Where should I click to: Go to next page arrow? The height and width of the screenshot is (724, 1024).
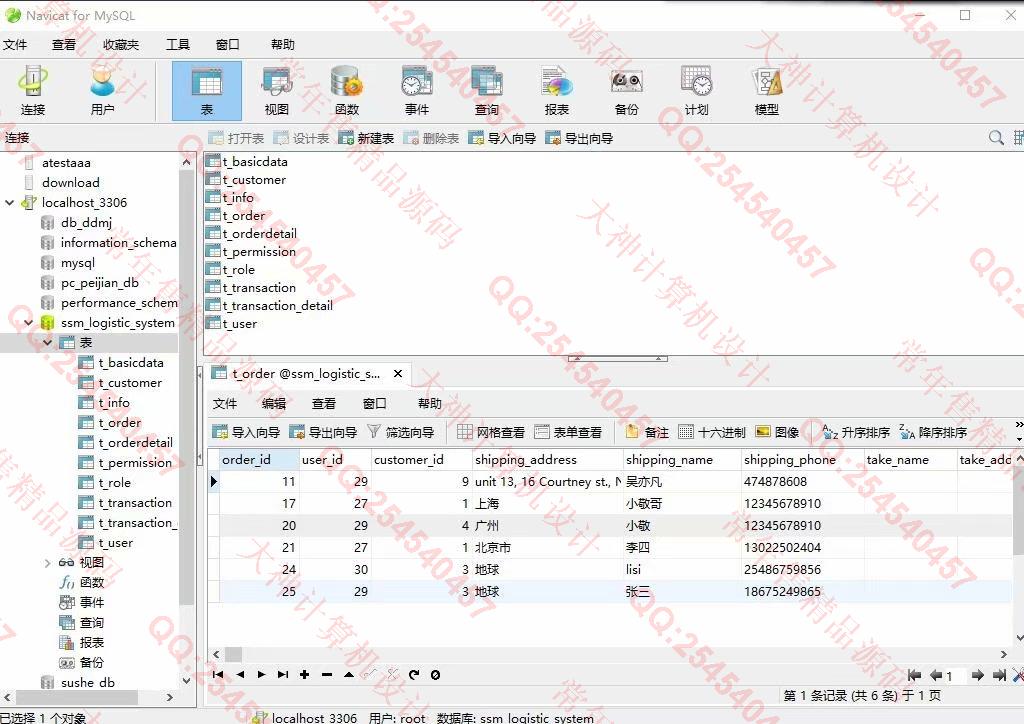click(x=978, y=676)
